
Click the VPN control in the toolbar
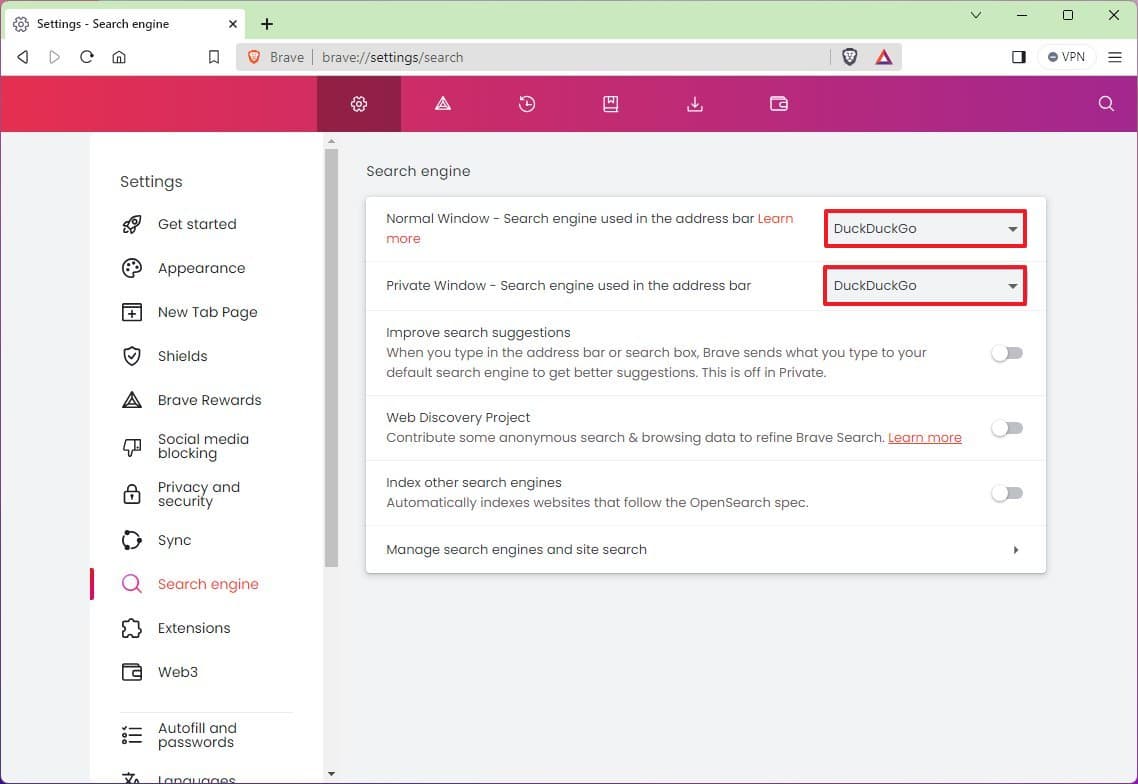[1066, 57]
